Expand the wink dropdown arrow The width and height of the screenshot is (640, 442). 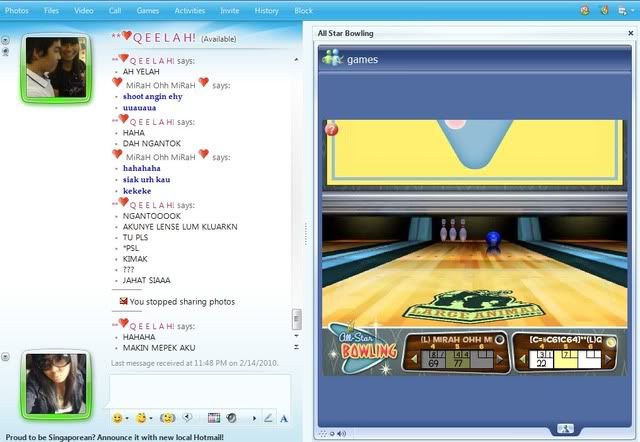click(x=151, y=418)
